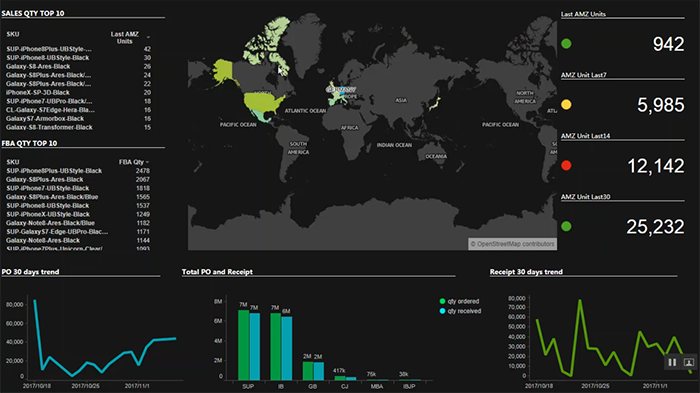
Task: Select Alaska region on the map
Action: pyautogui.click(x=223, y=71)
